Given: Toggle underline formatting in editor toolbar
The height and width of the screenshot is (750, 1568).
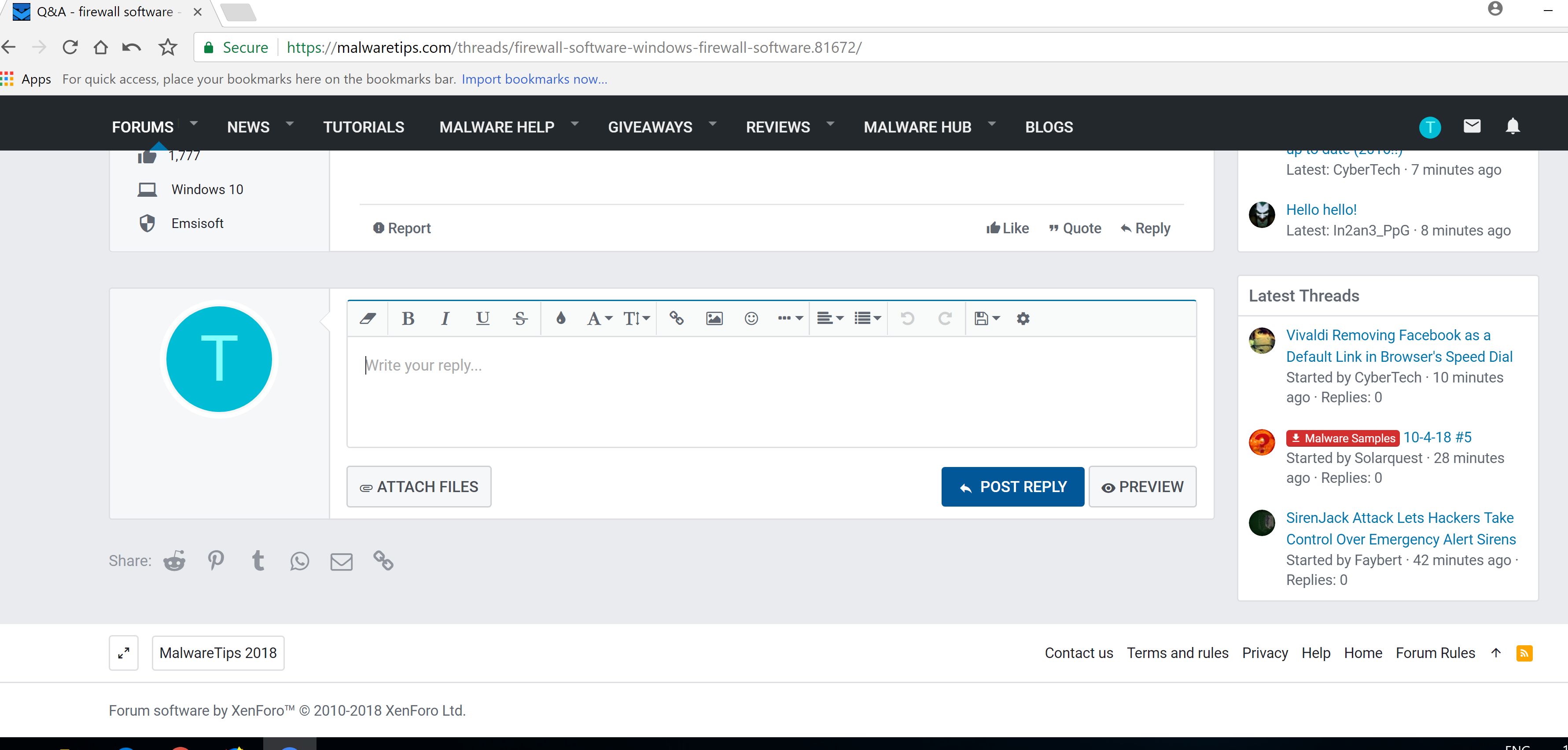Looking at the screenshot, I should point(482,318).
